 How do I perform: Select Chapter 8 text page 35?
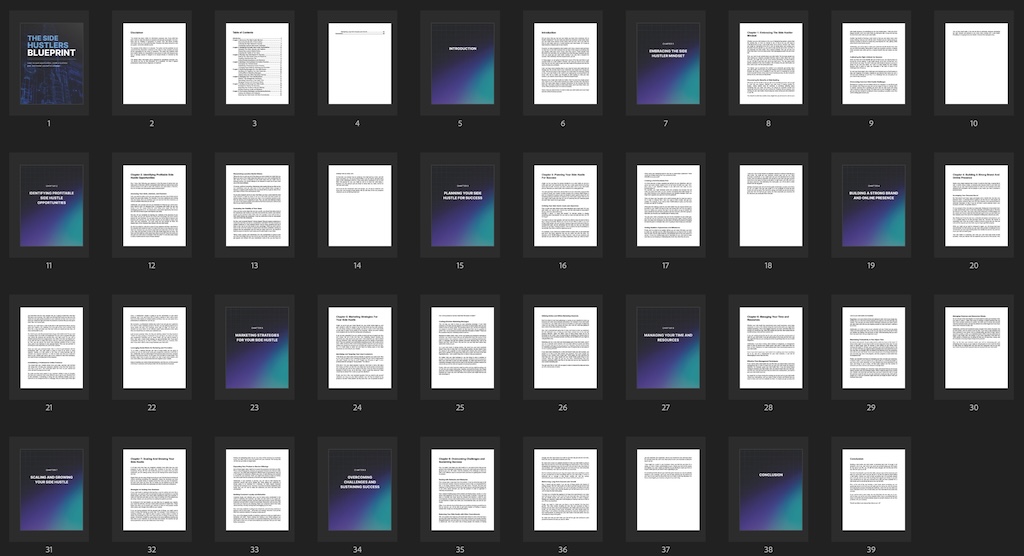(x=462, y=489)
